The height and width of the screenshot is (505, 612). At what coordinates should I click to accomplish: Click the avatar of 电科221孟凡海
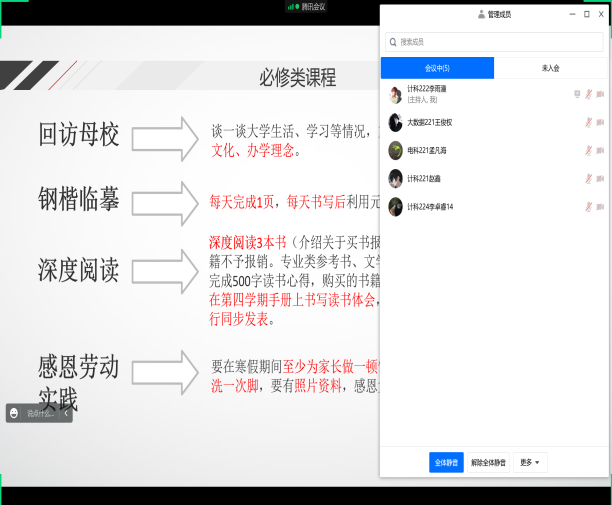[x=396, y=150]
